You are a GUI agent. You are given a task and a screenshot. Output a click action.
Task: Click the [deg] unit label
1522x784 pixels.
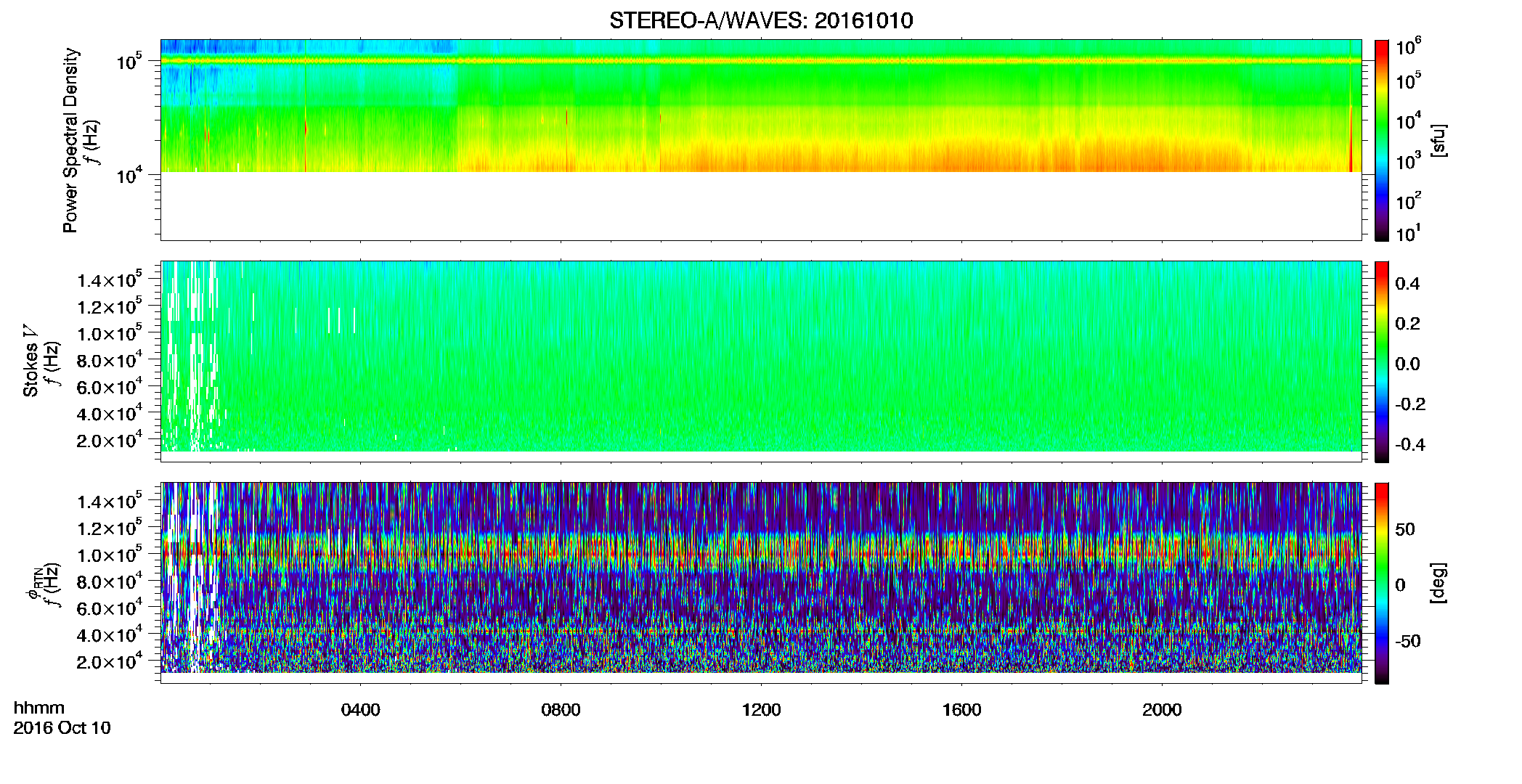[x=1438, y=583]
